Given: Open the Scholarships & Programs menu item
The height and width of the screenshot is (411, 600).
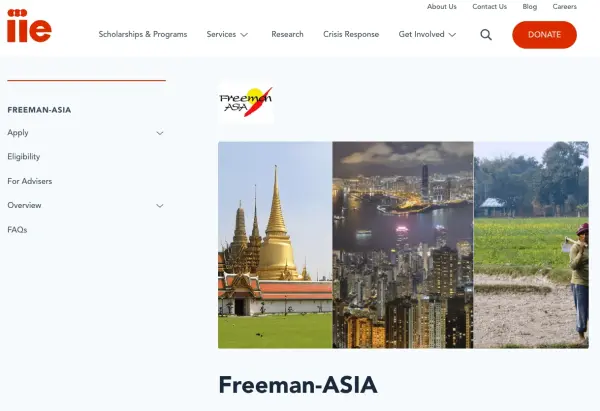Looking at the screenshot, I should coord(143,34).
